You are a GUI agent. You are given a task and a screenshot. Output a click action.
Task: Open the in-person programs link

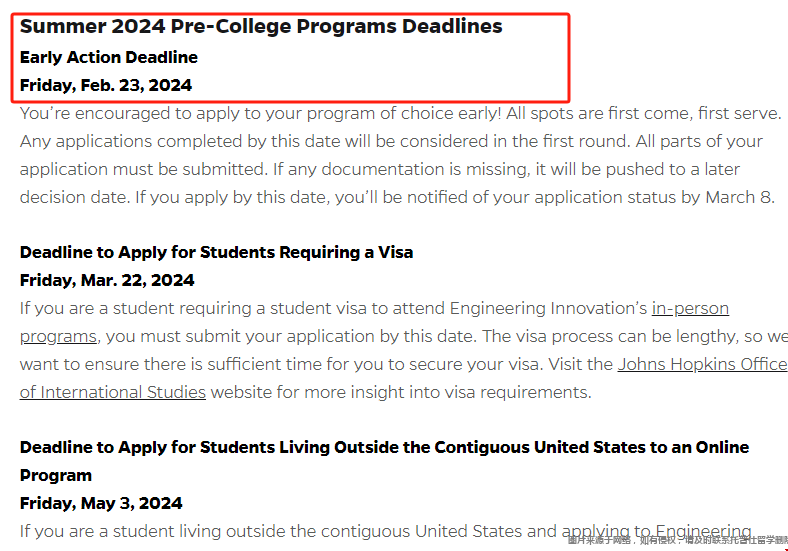click(x=690, y=308)
